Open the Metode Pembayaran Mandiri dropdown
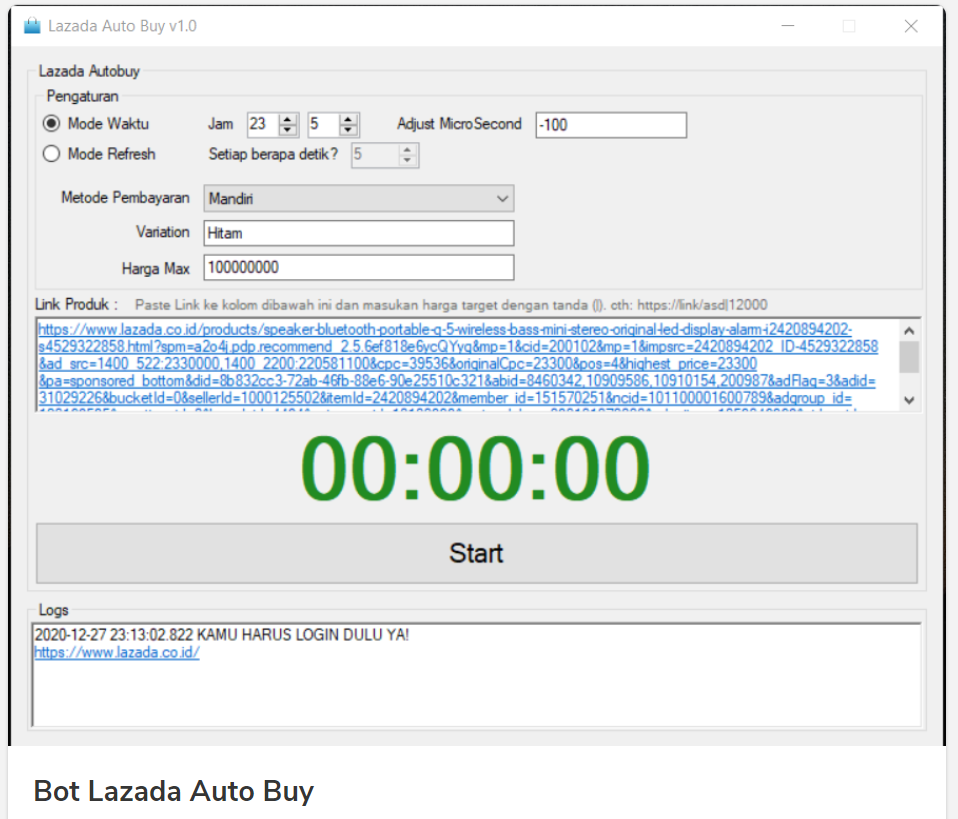Image resolution: width=958 pixels, height=819 pixels. (x=359, y=199)
